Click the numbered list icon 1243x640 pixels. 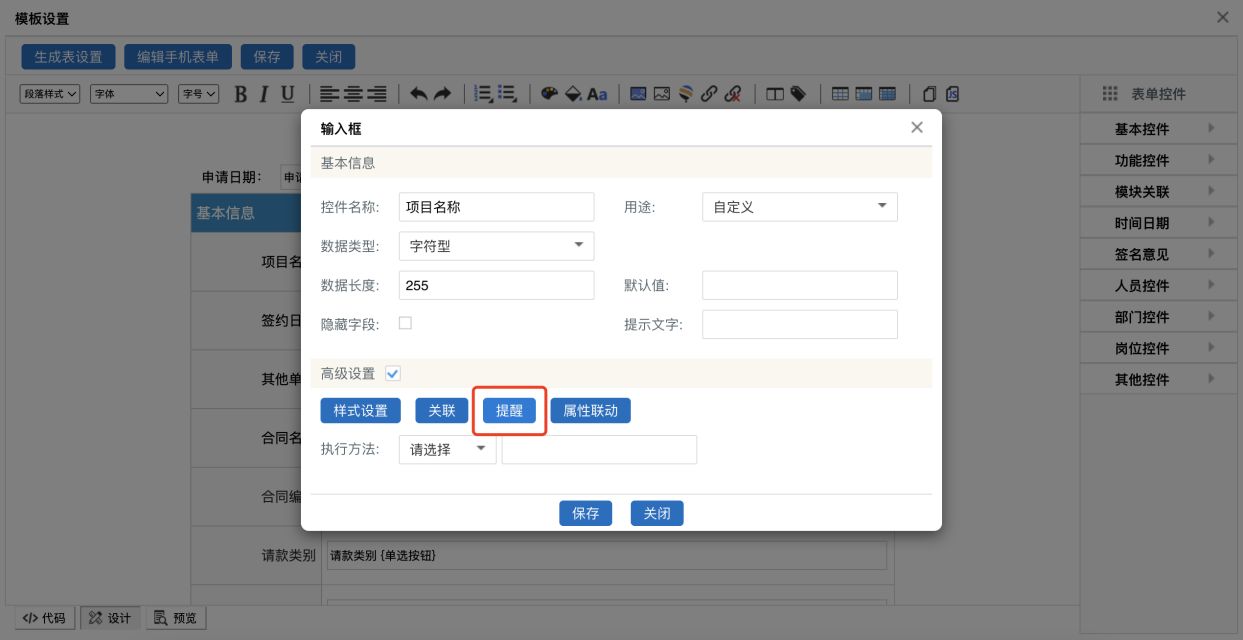coord(483,94)
